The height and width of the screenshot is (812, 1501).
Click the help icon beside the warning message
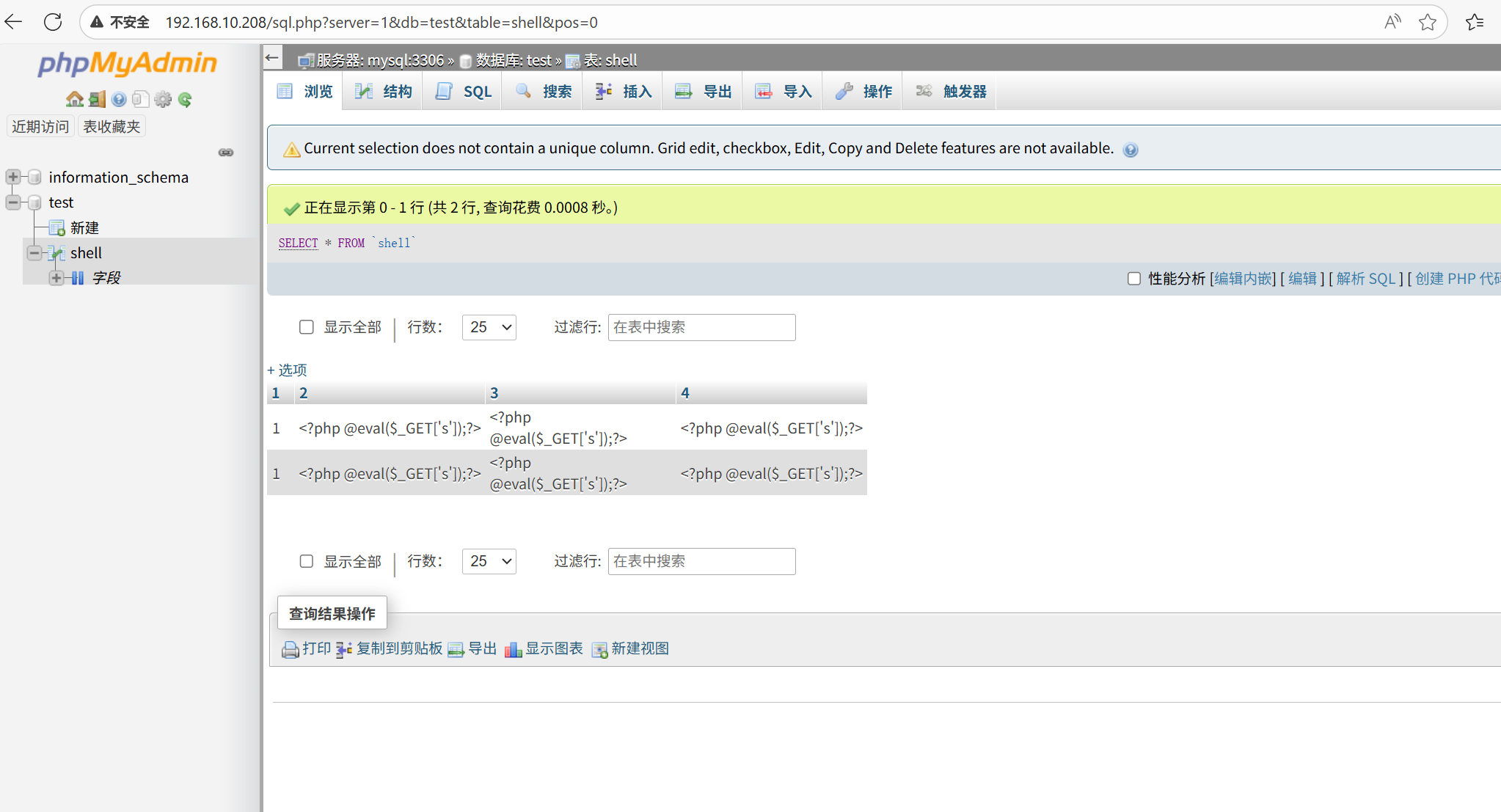[1131, 150]
